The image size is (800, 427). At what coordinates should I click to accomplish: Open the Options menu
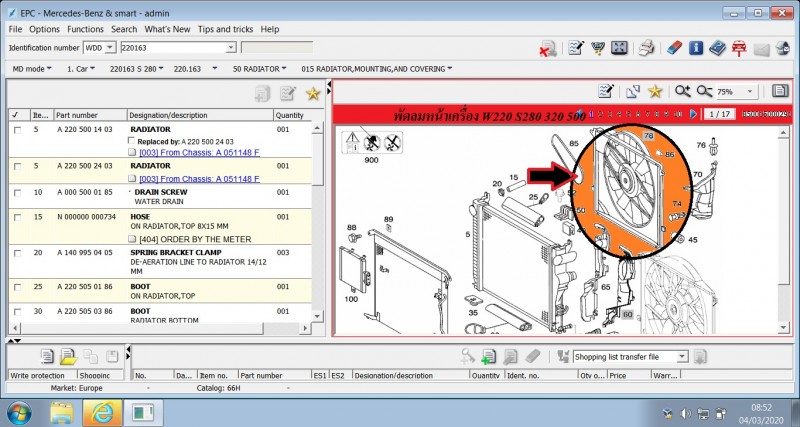tap(44, 29)
